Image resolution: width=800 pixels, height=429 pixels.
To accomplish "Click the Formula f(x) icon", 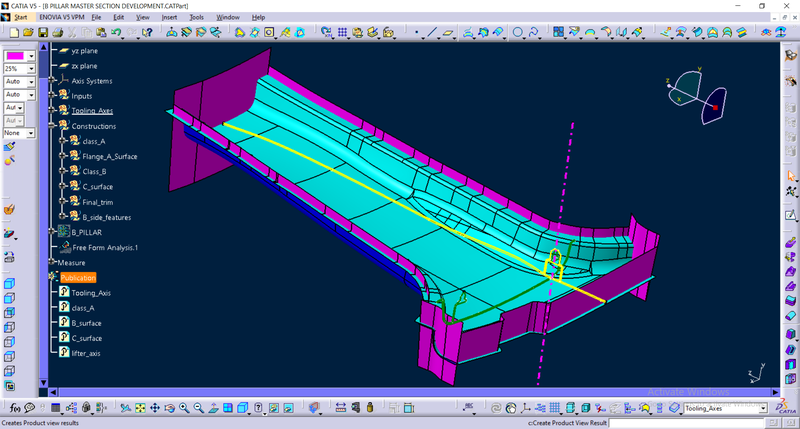I will pyautogui.click(x=17, y=408).
